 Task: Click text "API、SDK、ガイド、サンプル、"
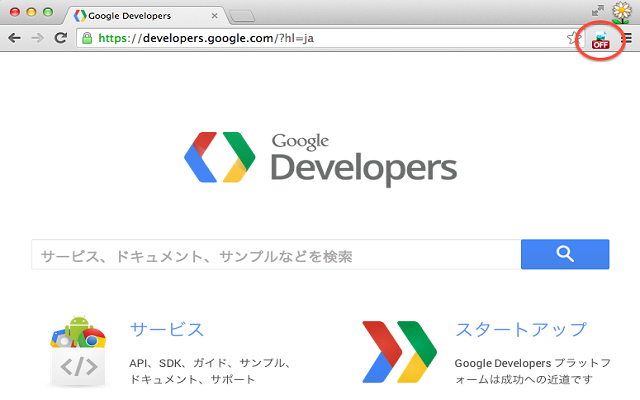(210, 363)
